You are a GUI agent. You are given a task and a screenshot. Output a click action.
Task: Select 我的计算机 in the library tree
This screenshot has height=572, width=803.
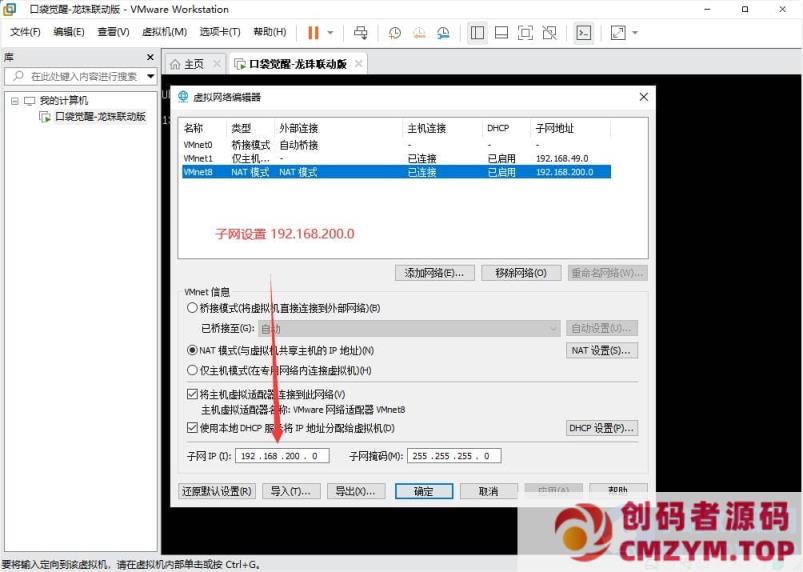[x=64, y=100]
